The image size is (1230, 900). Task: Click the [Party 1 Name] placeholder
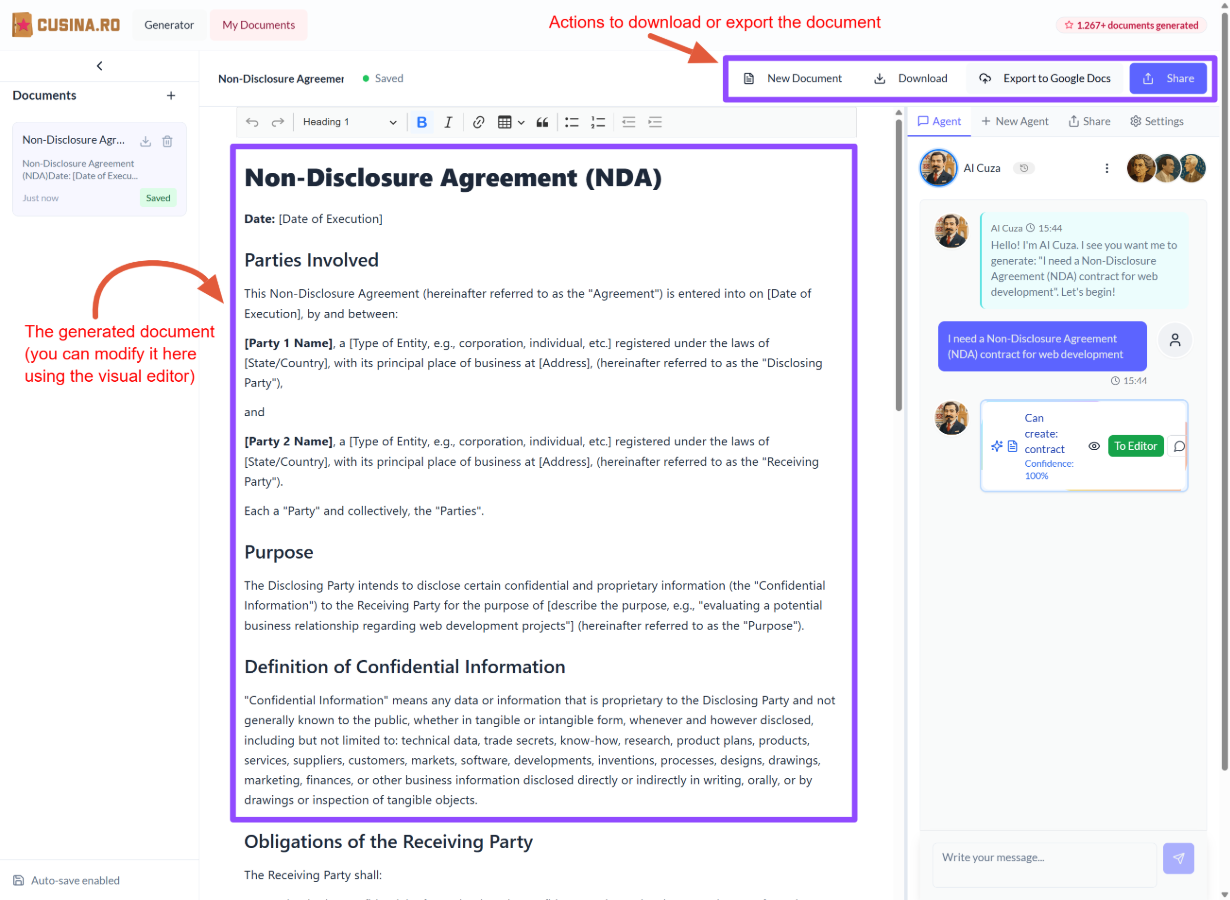click(x=288, y=343)
